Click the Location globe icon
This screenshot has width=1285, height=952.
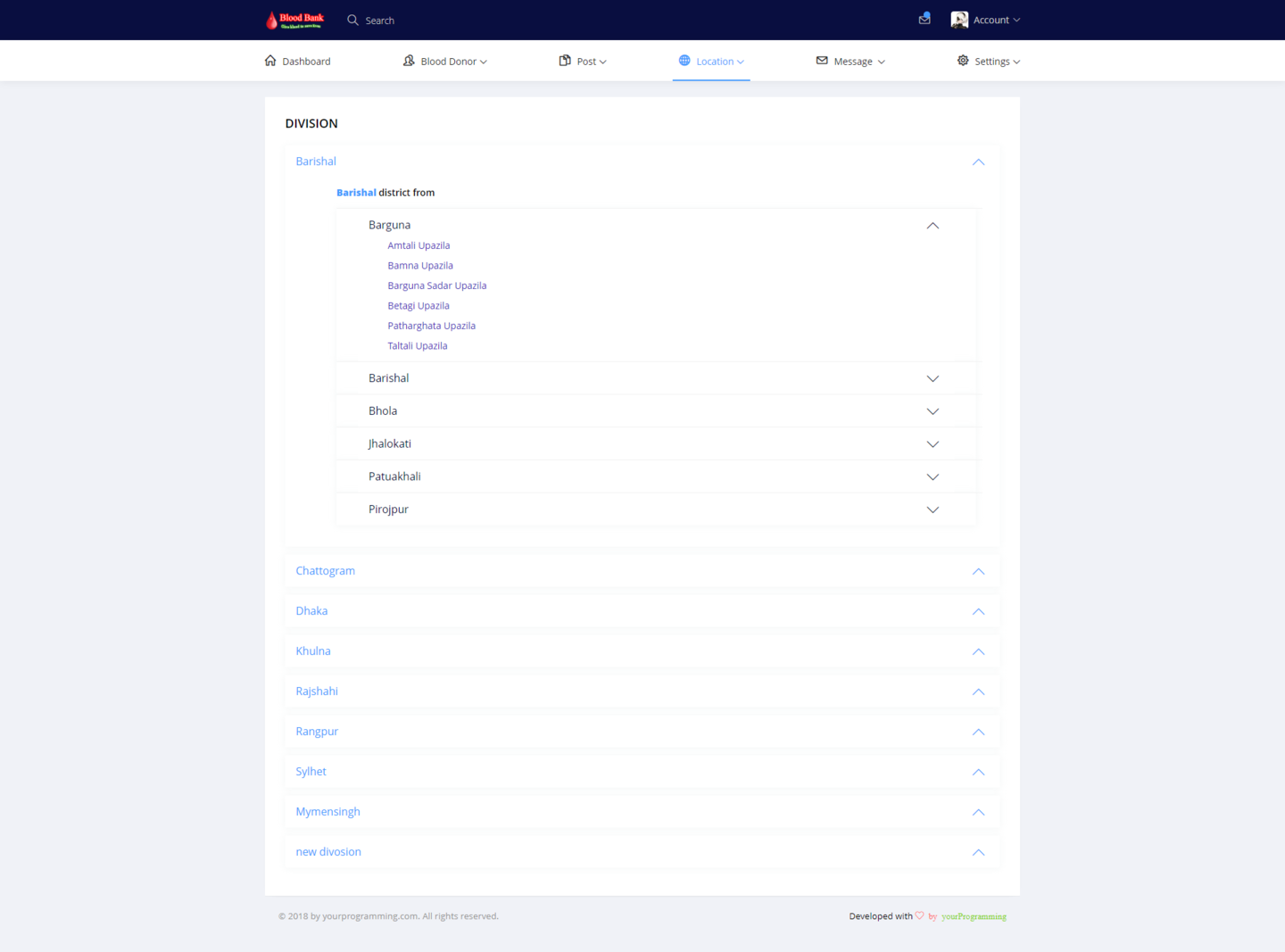(684, 61)
